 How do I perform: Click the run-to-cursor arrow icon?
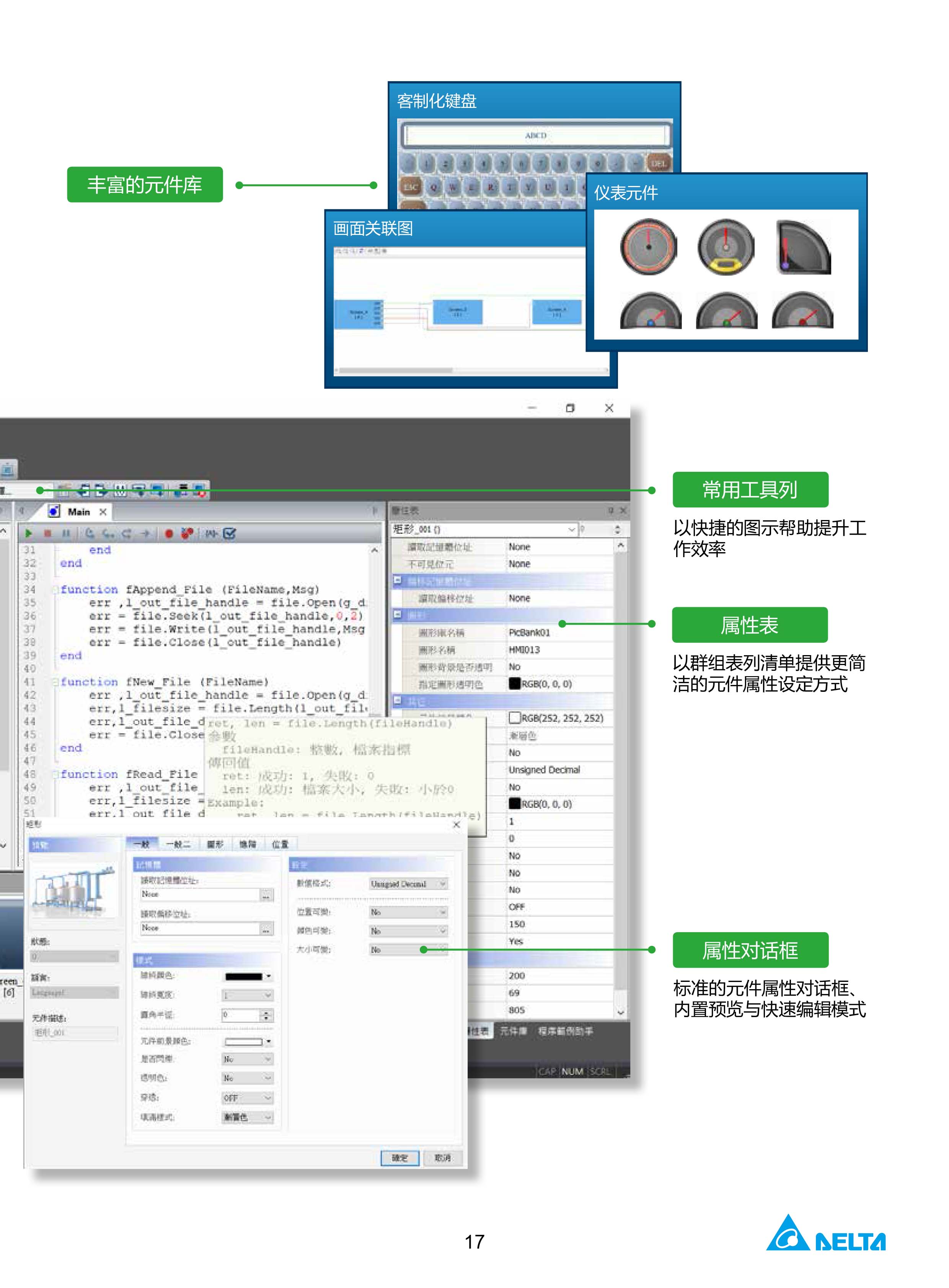pyautogui.click(x=145, y=534)
